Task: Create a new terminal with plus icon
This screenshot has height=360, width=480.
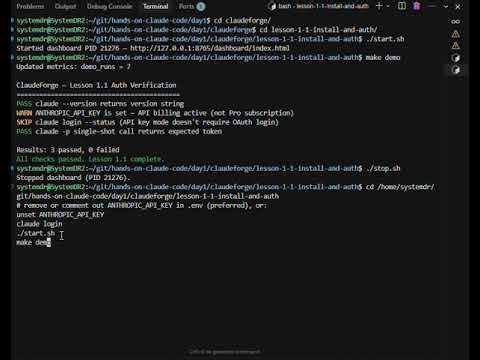Action: tap(379, 6)
